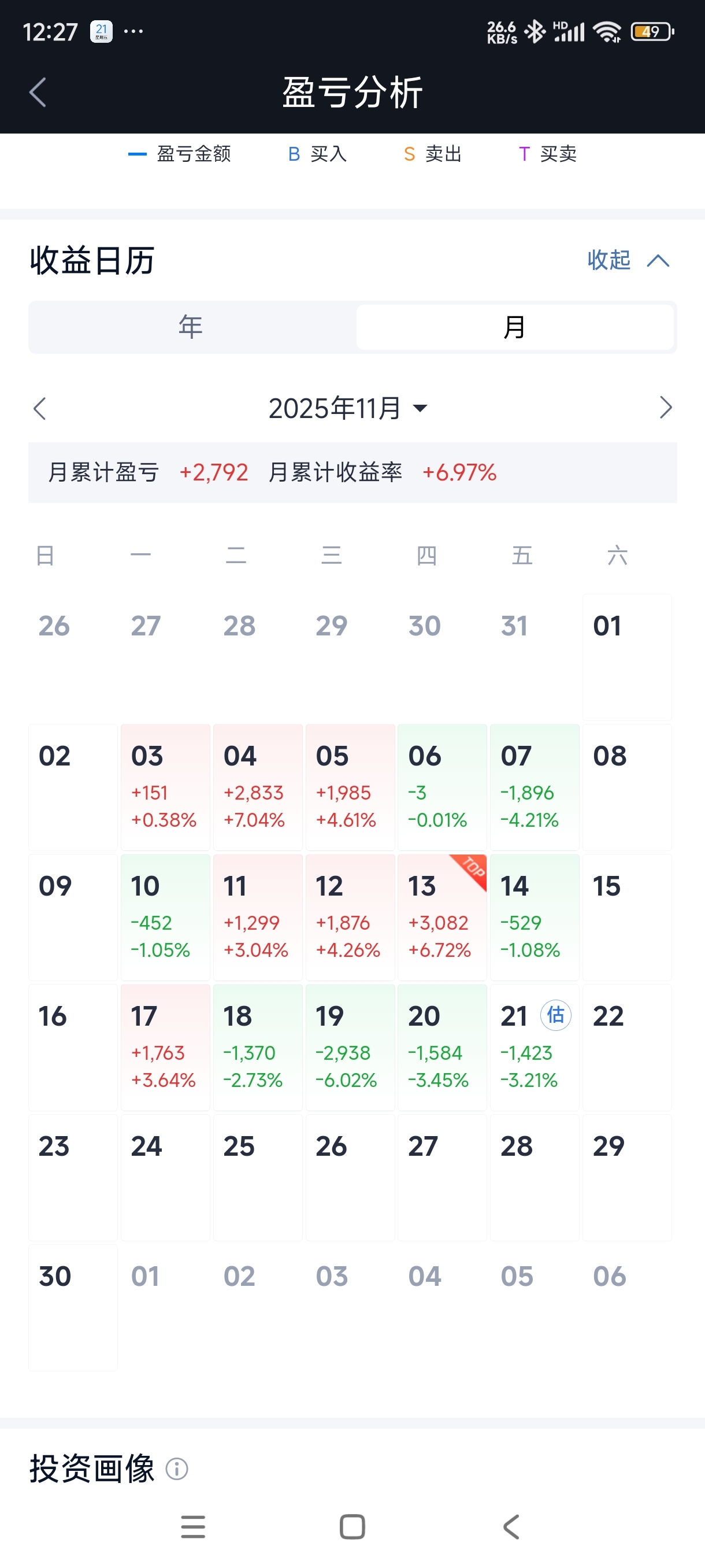
Task: Switch to the 年 yearly tab
Action: click(191, 327)
